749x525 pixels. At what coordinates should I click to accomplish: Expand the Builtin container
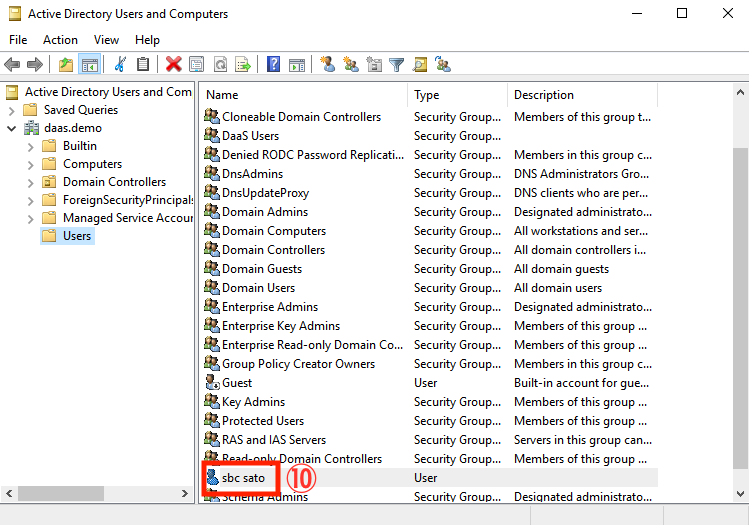[x=31, y=147]
